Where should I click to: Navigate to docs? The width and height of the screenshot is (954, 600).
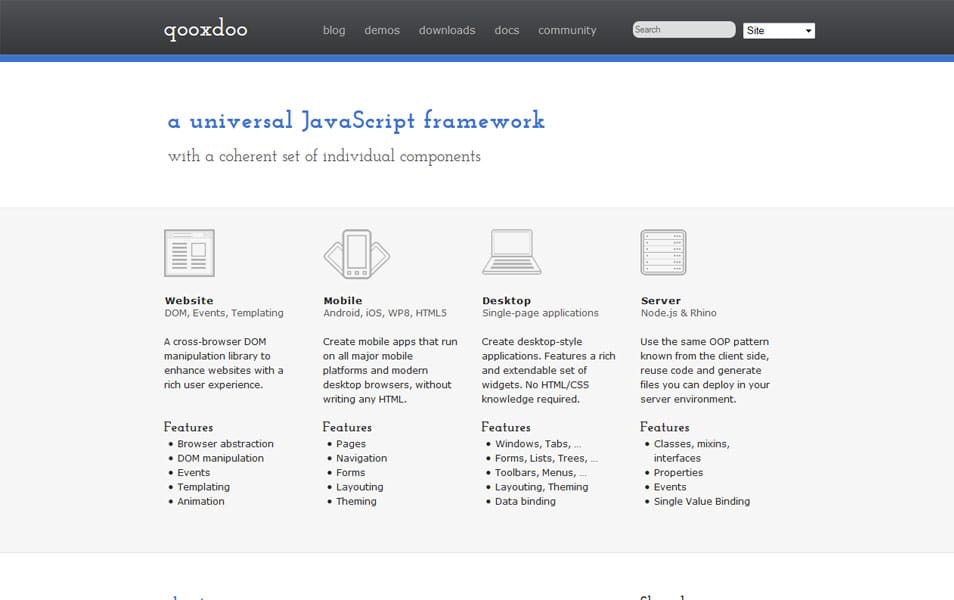tap(507, 30)
